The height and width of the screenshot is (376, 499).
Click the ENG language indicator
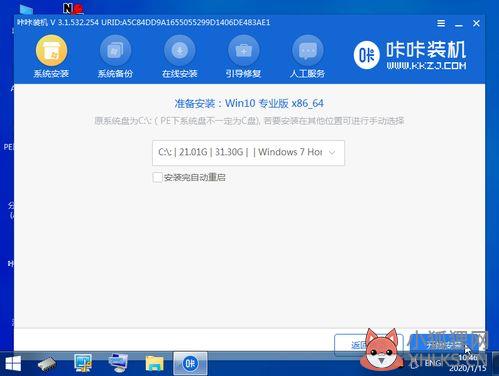click(433, 363)
